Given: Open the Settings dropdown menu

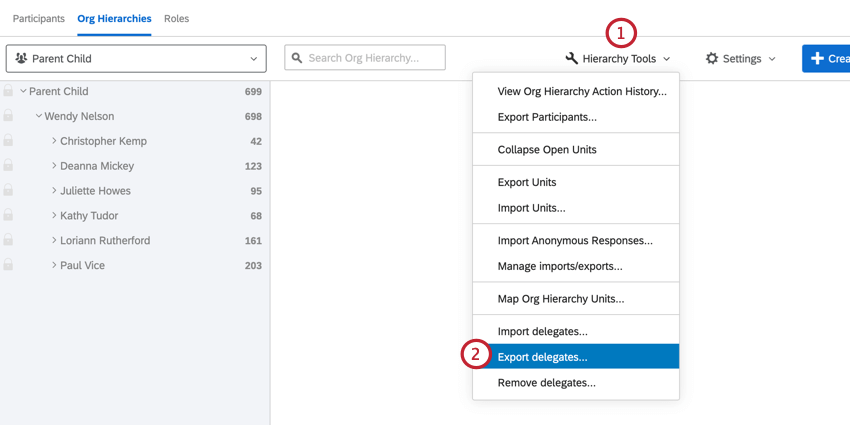Looking at the screenshot, I should pos(740,59).
